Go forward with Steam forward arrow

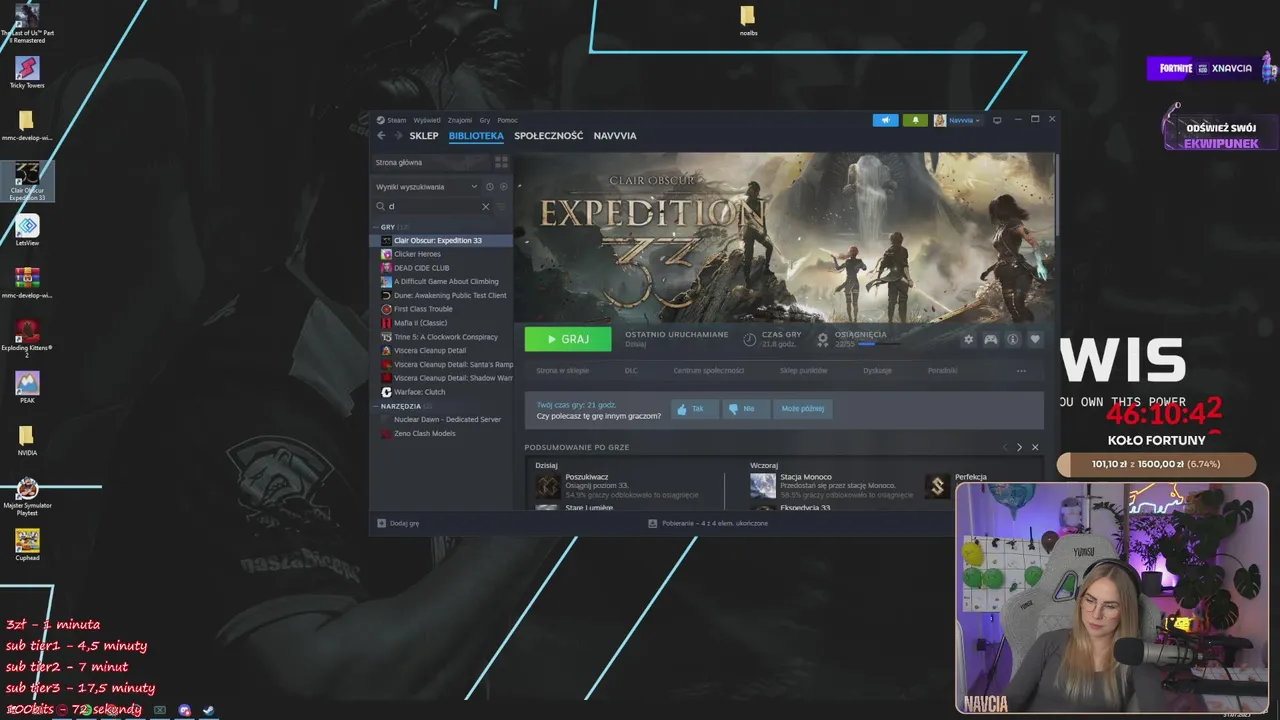coord(397,136)
